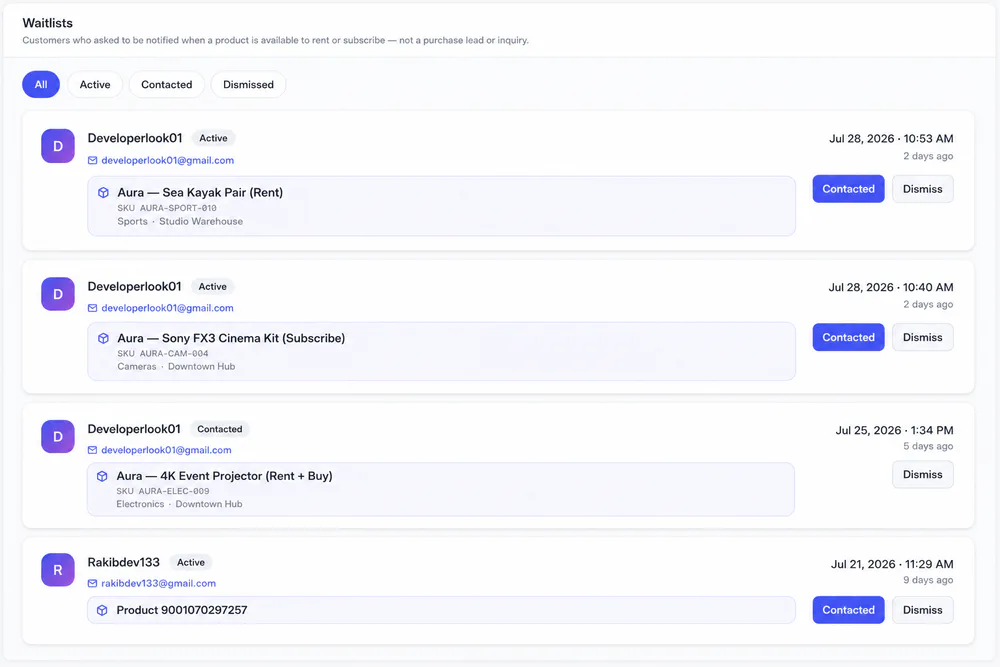Click timestamp Jul 28, 2026 · 10:40 AM
Viewport: 1000px width, 667px height.
click(891, 288)
